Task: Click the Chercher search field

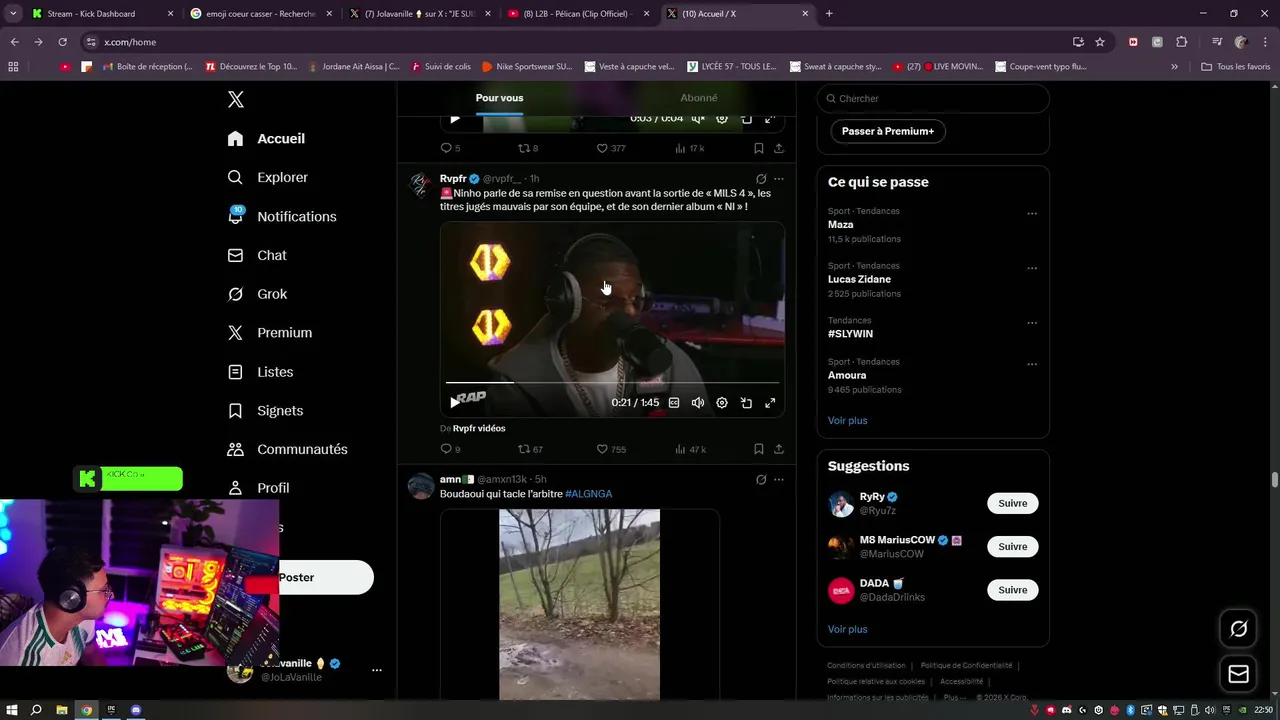Action: pos(933,98)
